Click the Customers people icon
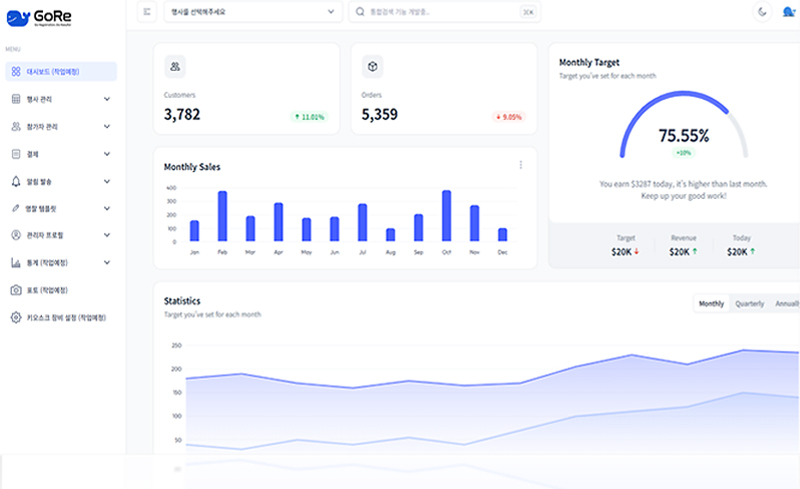800x489 pixels. (x=175, y=66)
